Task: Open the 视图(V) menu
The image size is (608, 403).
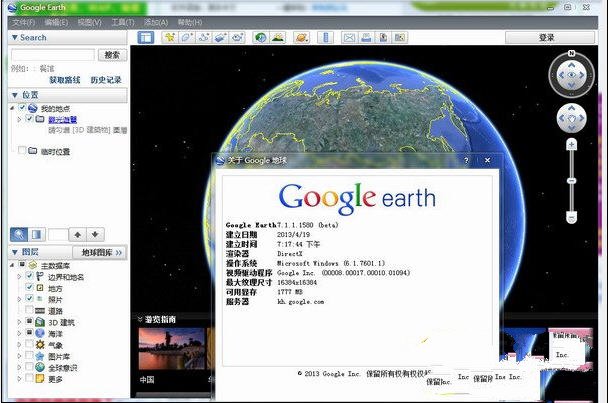Action: (90, 22)
